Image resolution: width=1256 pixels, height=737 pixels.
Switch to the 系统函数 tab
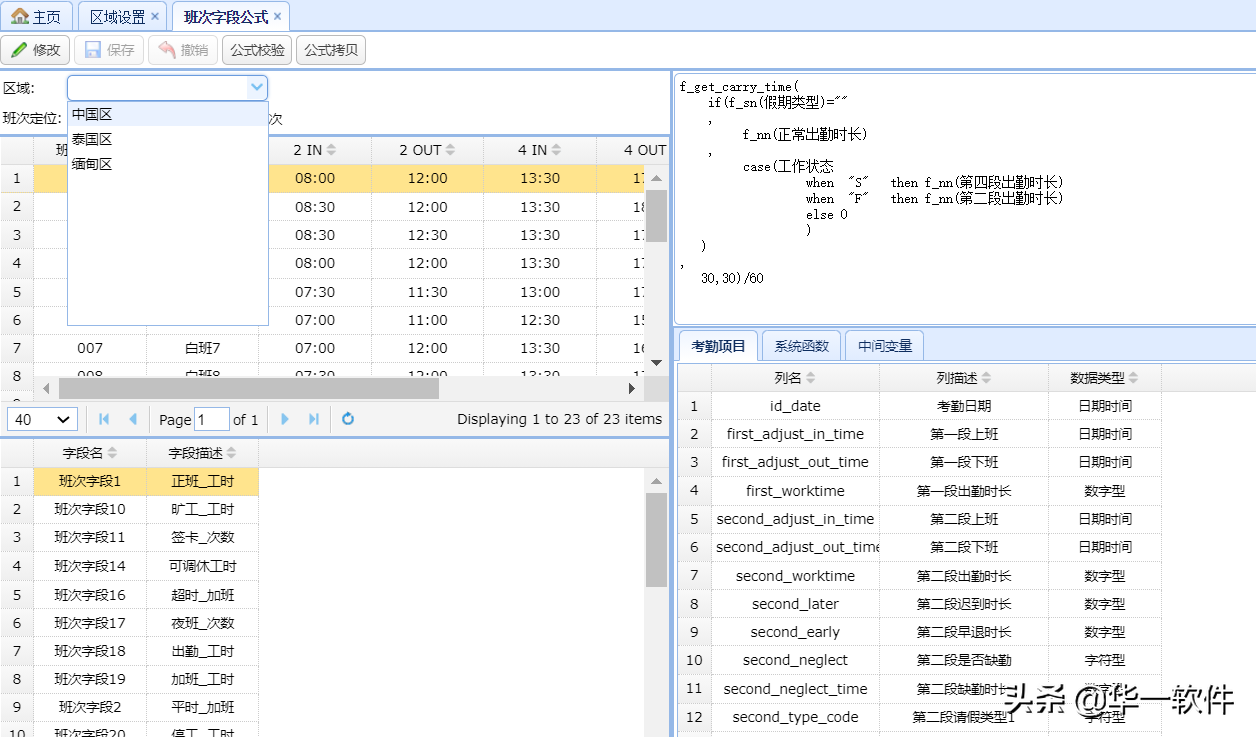tap(801, 346)
